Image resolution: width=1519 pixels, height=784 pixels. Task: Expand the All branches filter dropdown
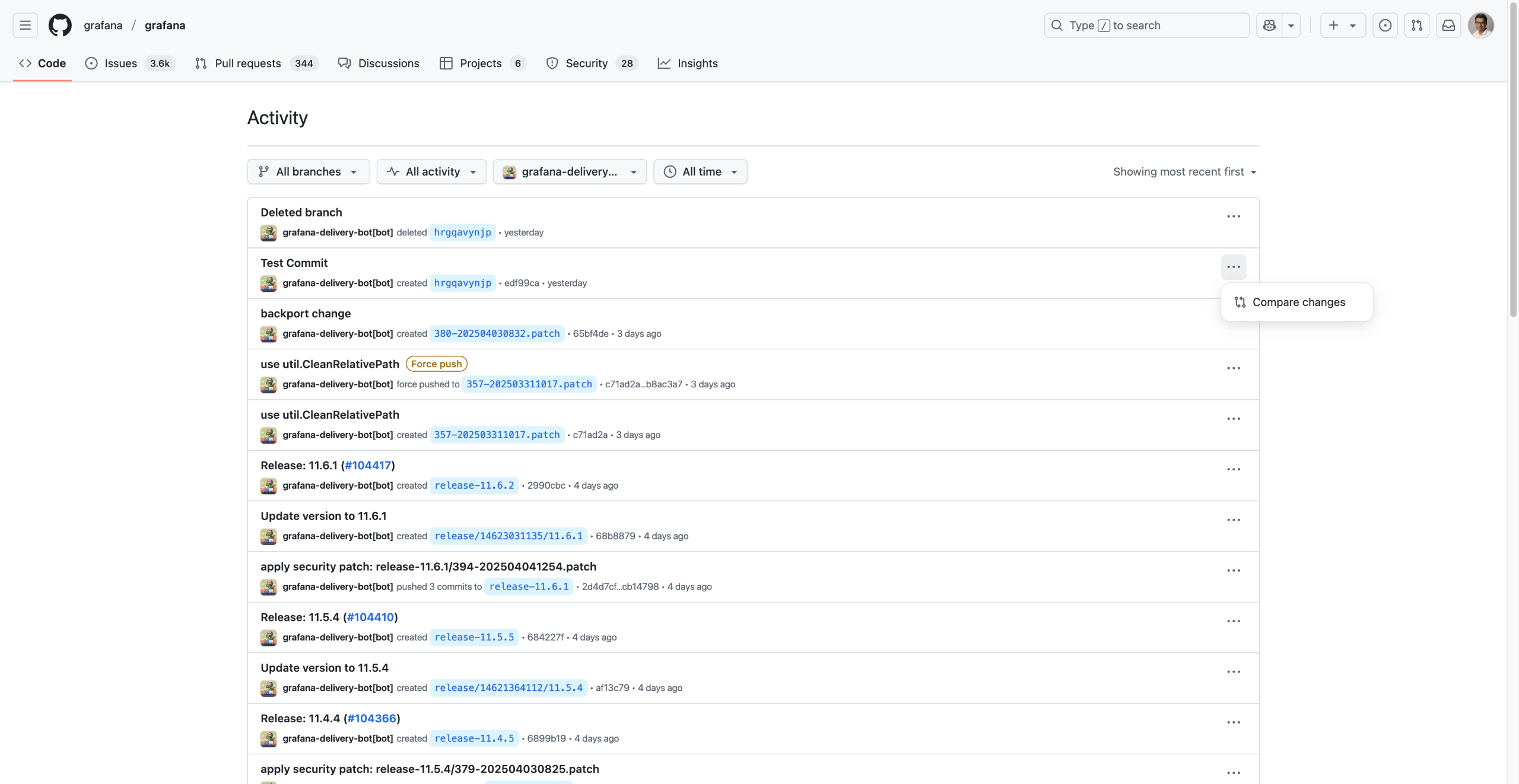point(308,172)
